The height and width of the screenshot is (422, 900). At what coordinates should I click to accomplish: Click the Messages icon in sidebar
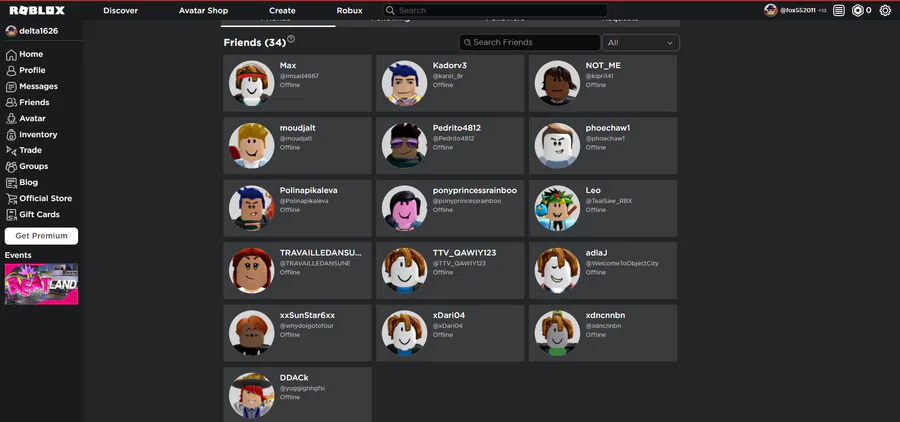(x=11, y=87)
